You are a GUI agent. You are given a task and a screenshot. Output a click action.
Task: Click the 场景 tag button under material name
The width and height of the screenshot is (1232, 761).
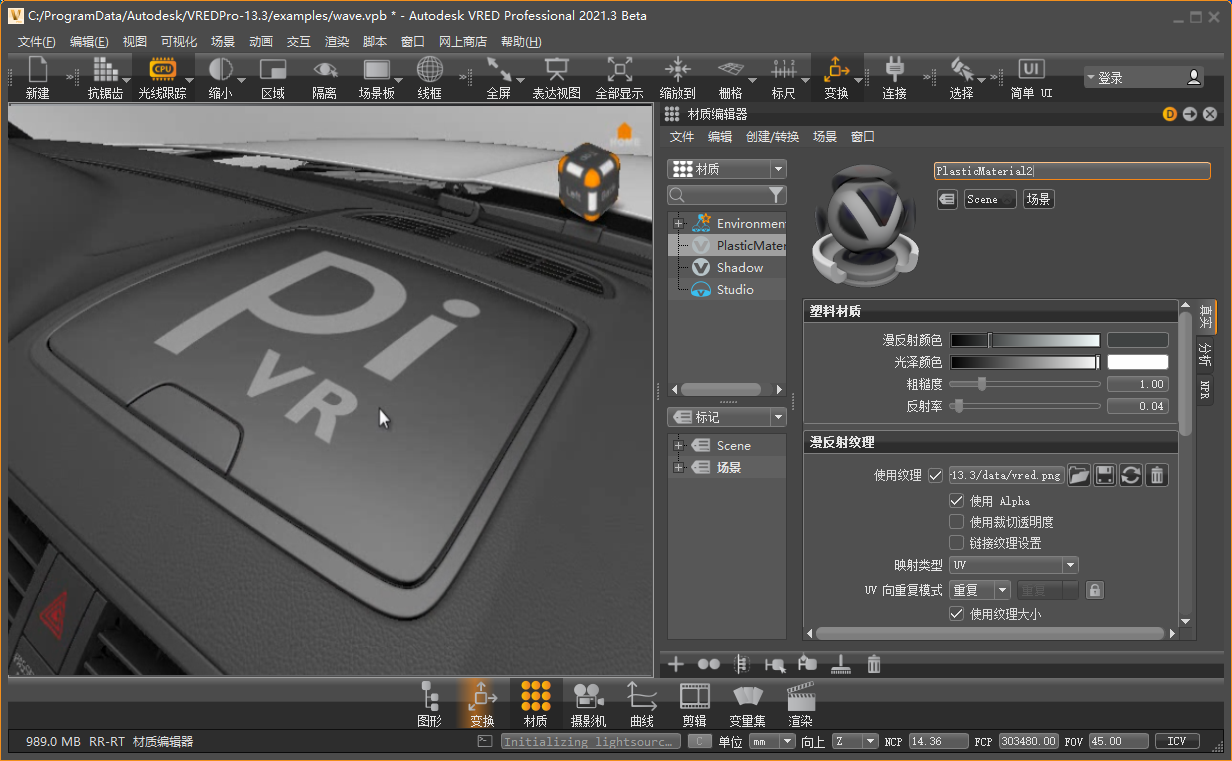1038,199
